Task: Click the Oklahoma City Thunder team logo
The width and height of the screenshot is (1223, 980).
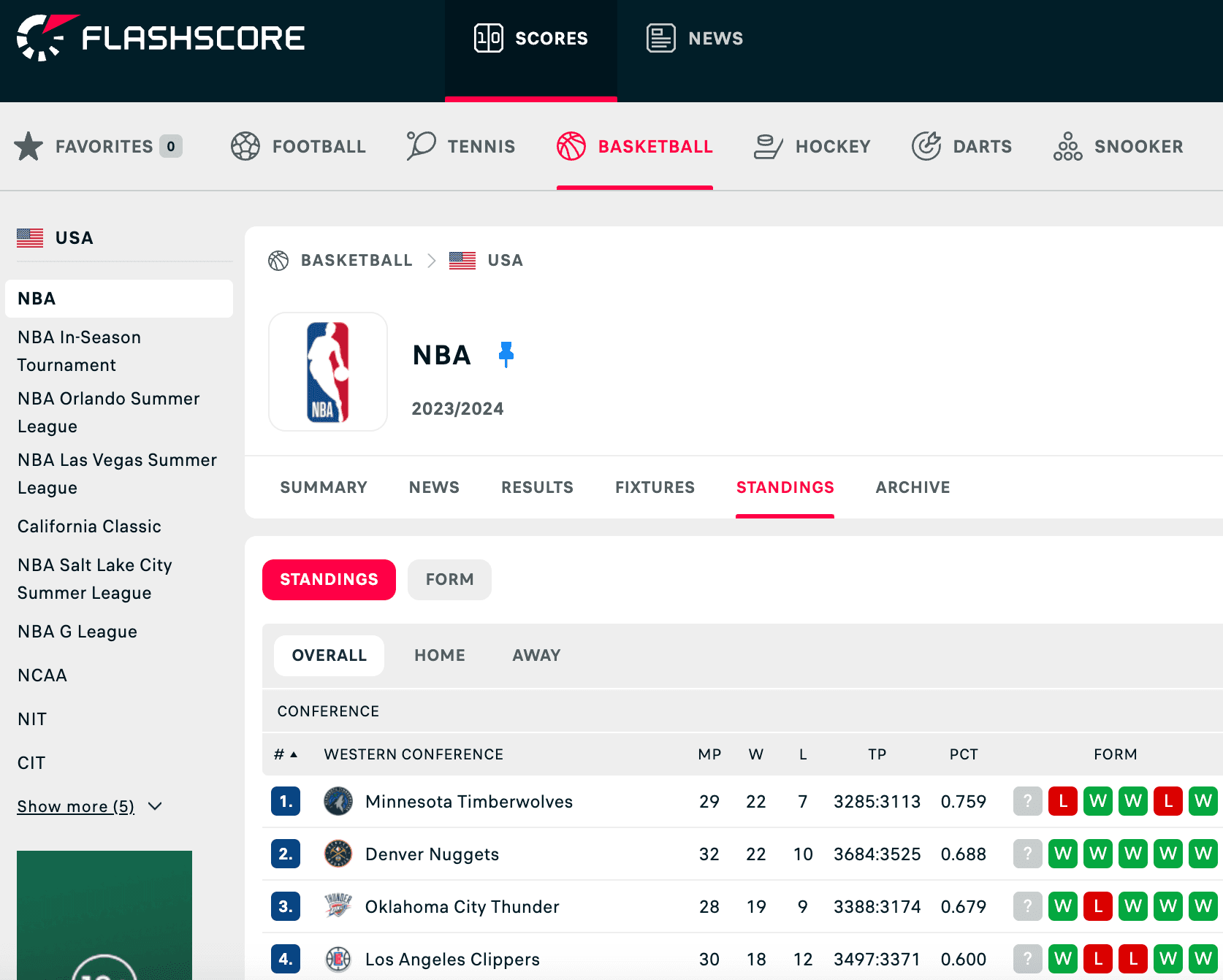Action: coord(338,906)
